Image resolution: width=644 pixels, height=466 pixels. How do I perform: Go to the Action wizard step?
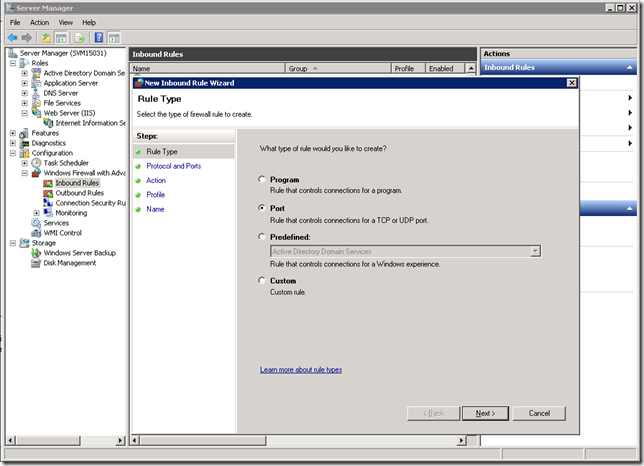click(x=156, y=180)
